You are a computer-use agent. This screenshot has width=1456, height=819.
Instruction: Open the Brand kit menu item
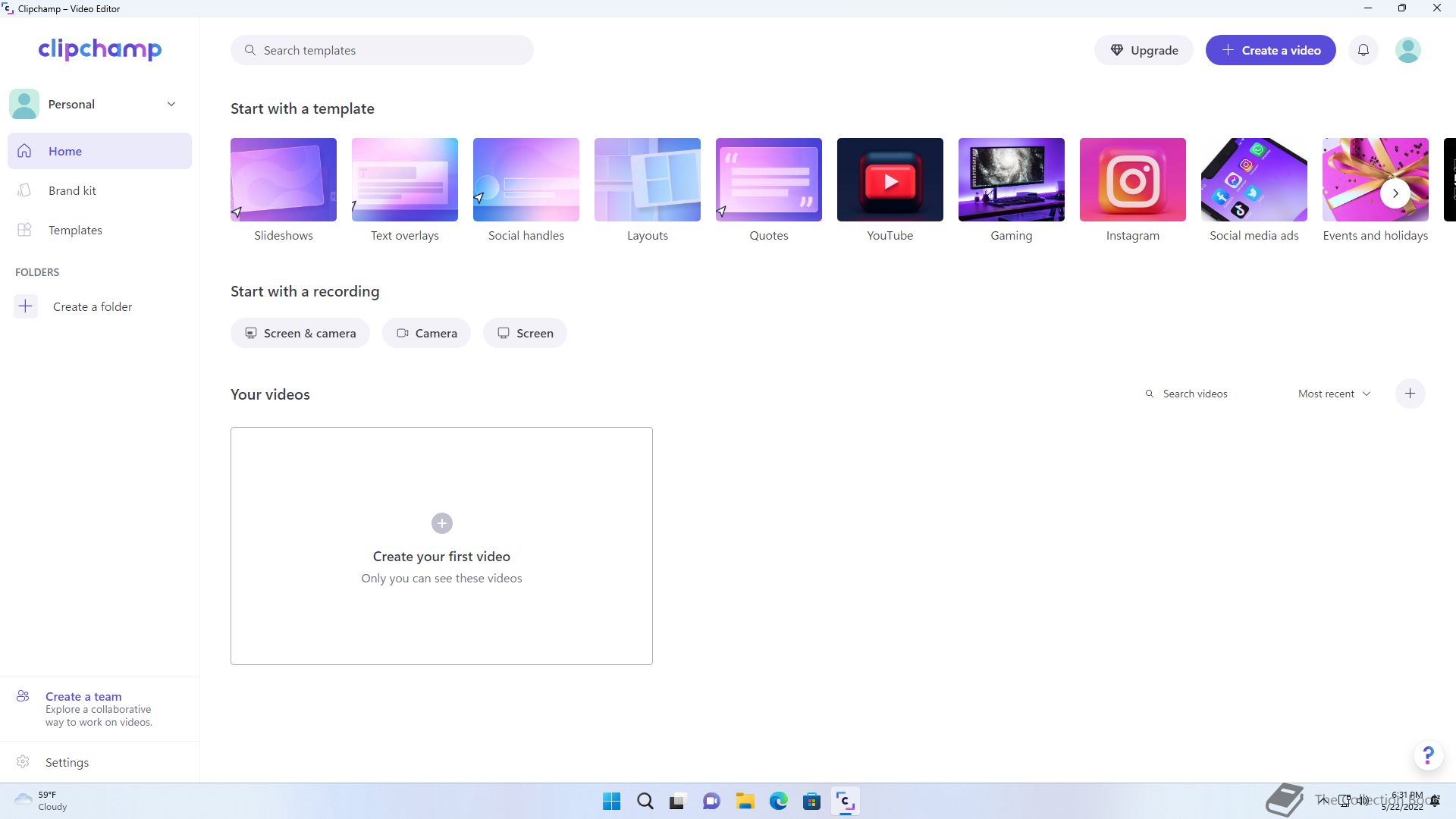tap(72, 190)
